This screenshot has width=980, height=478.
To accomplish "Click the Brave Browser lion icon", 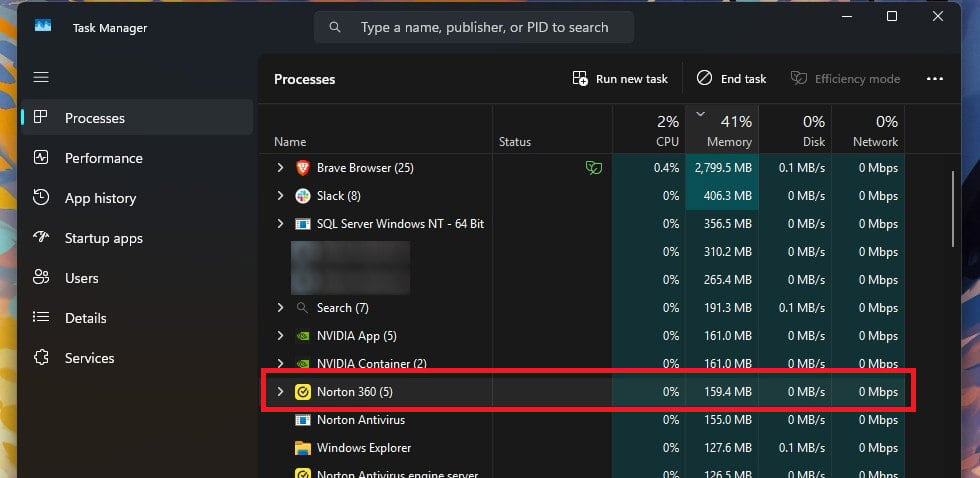I will [302, 167].
